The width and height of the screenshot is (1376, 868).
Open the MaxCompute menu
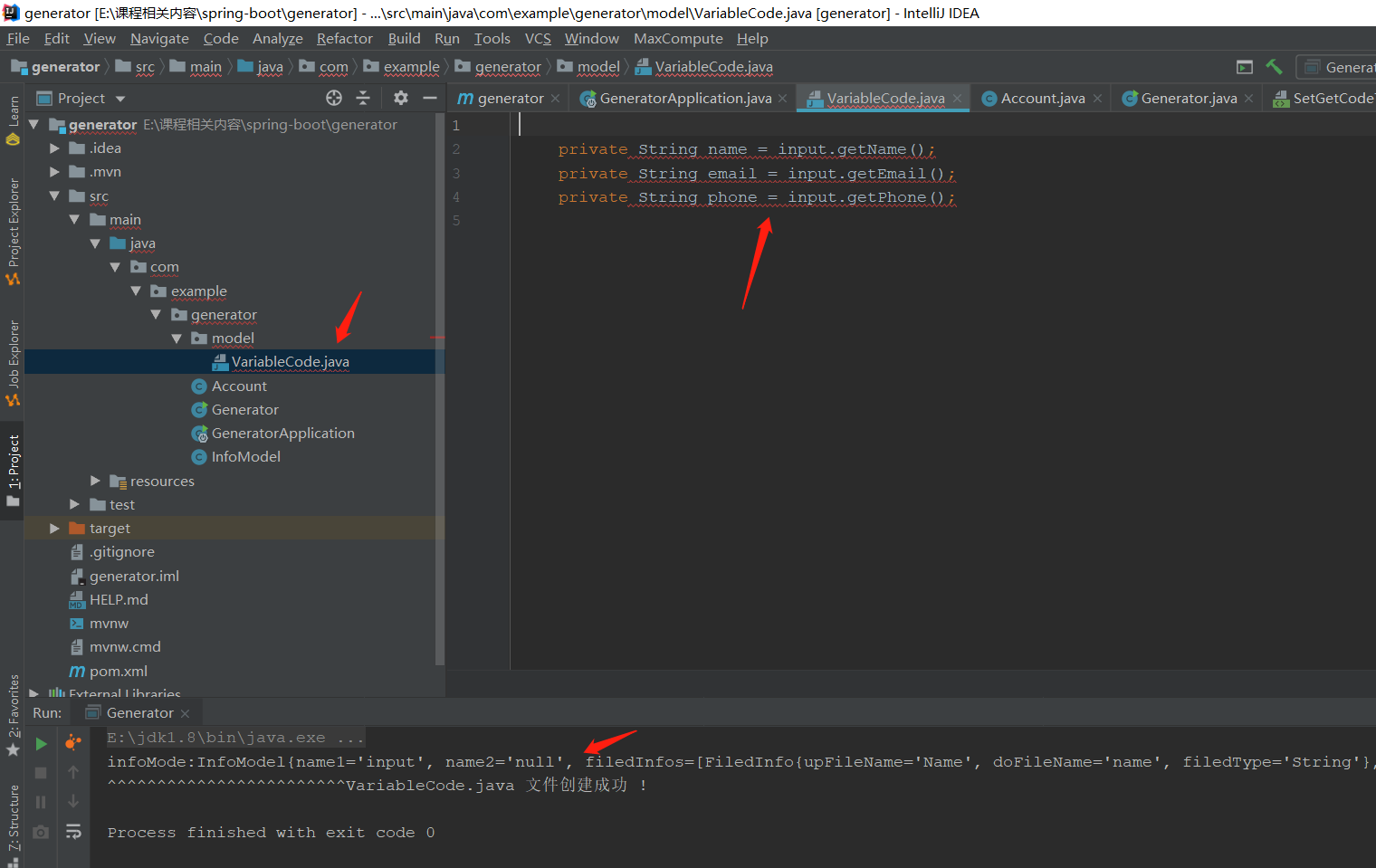click(678, 38)
